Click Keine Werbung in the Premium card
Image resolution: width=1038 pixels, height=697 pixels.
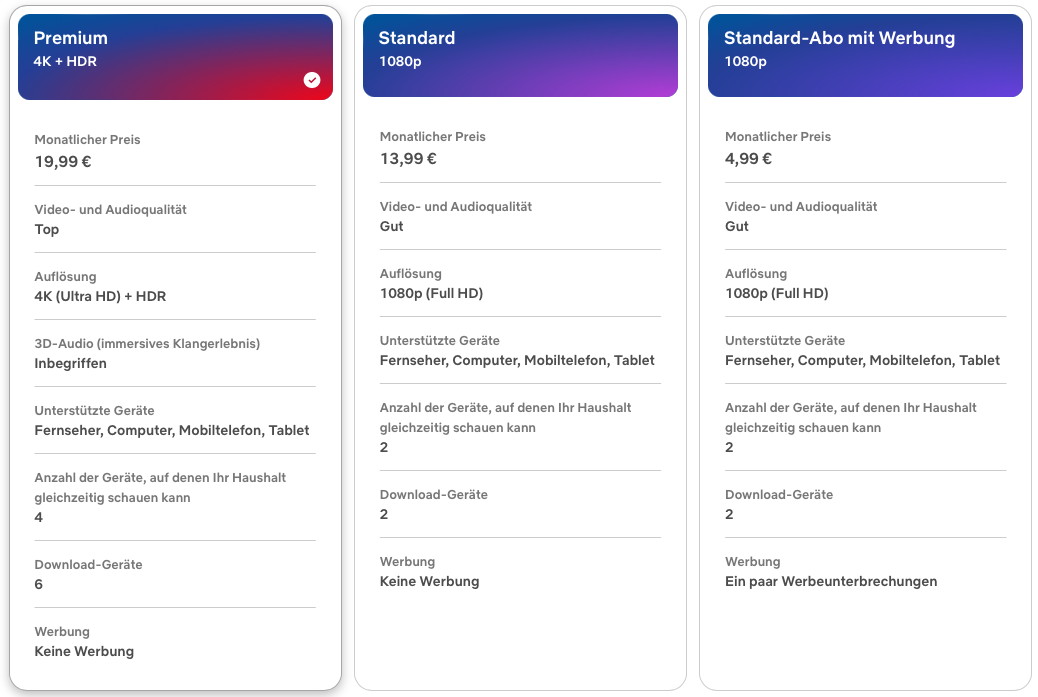pos(84,652)
